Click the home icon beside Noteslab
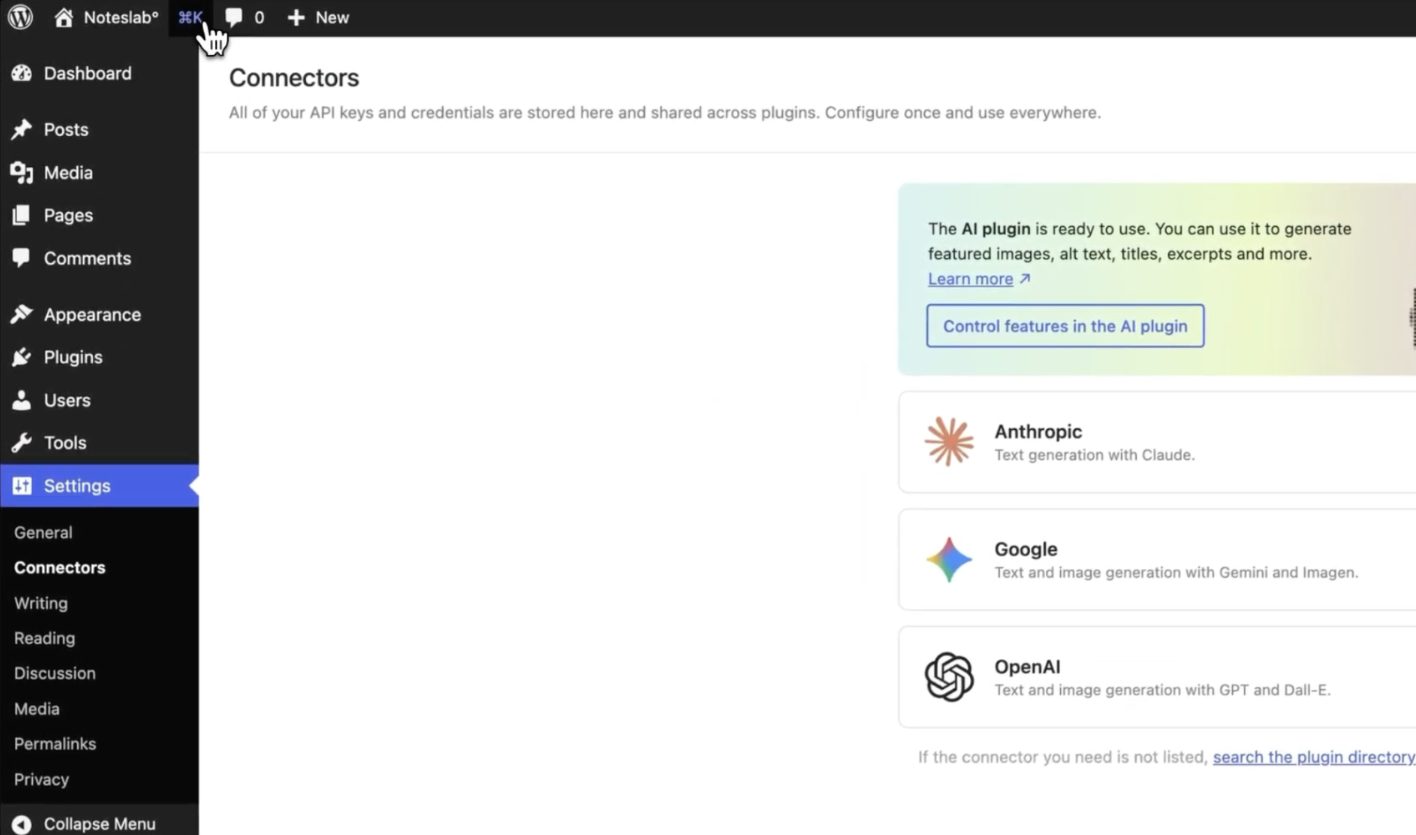 (x=64, y=17)
